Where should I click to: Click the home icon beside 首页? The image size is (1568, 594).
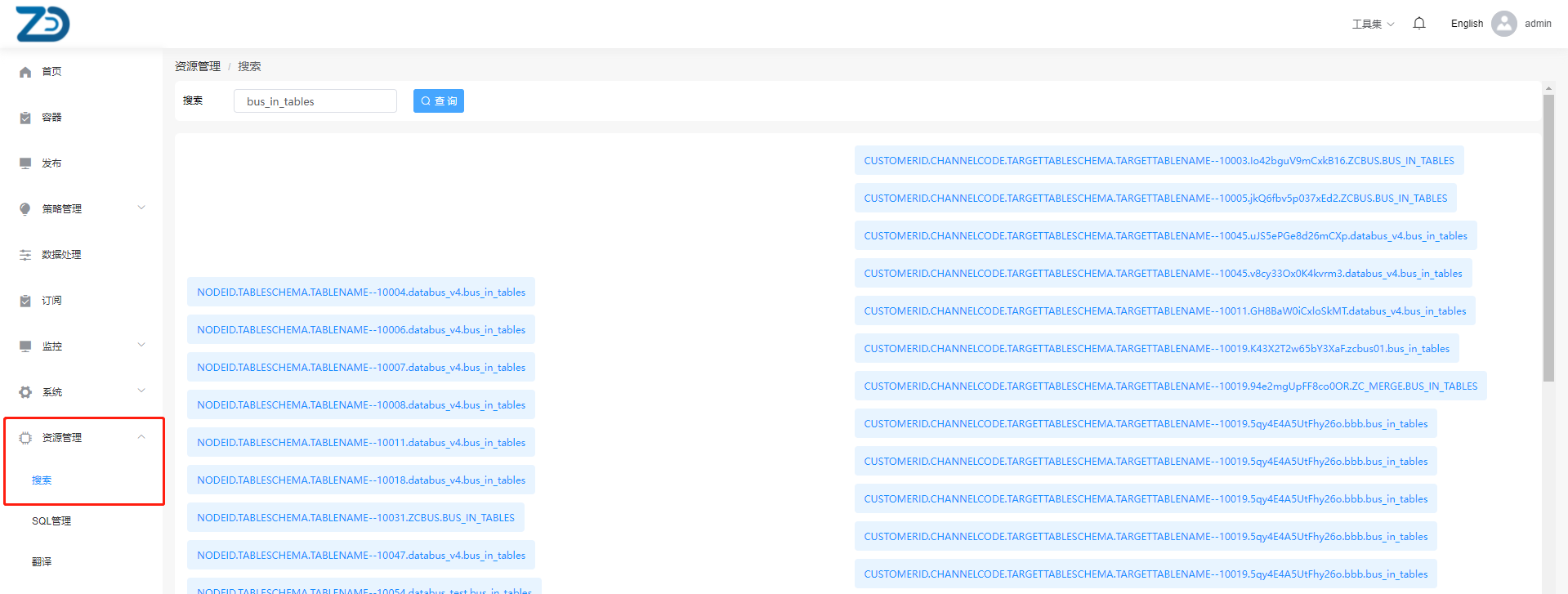coord(25,72)
